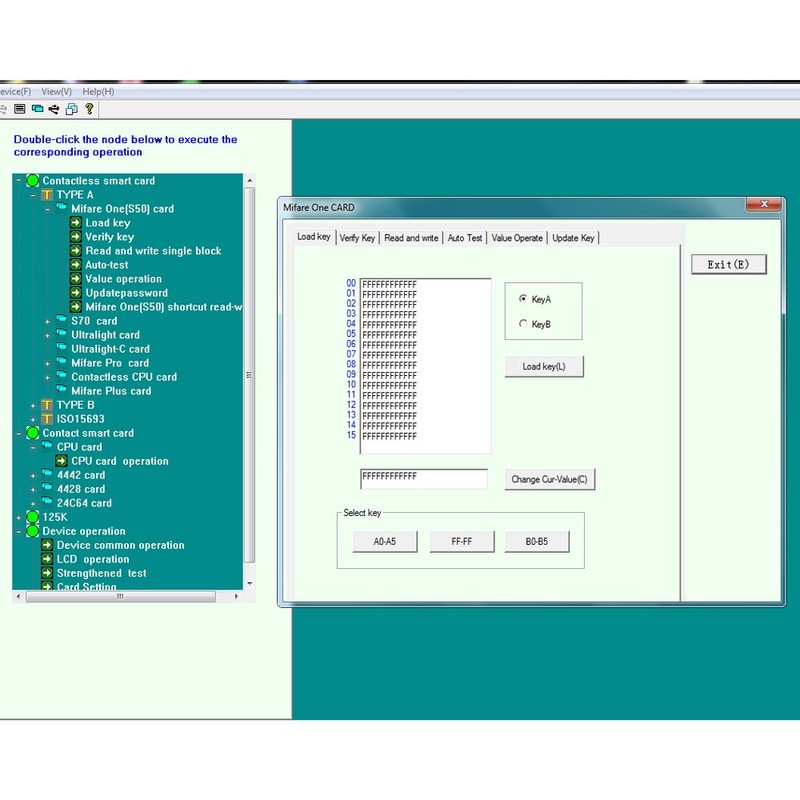Viewport: 800px width, 800px height.
Task: Click the Strengthened test green icon
Action: click(46, 573)
